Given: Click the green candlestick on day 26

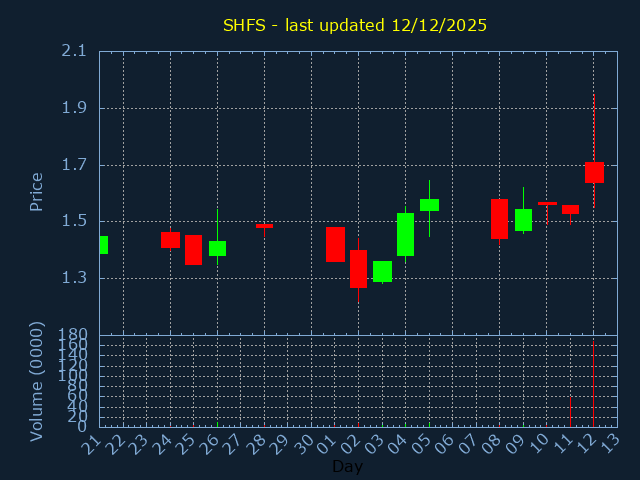Looking at the screenshot, I should coord(217,248).
